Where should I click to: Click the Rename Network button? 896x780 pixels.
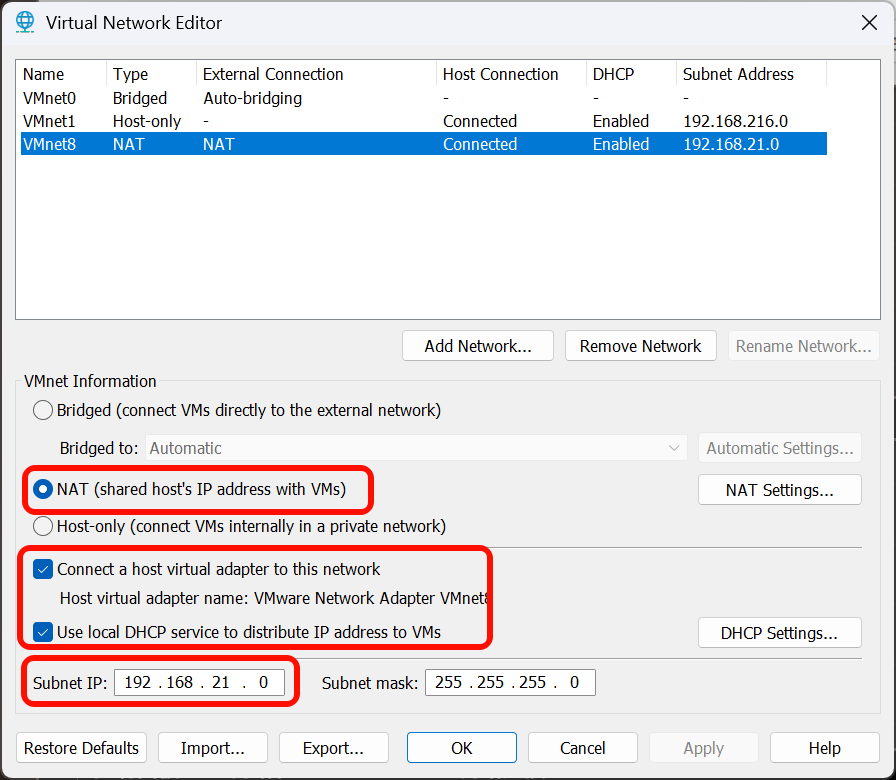(x=803, y=346)
